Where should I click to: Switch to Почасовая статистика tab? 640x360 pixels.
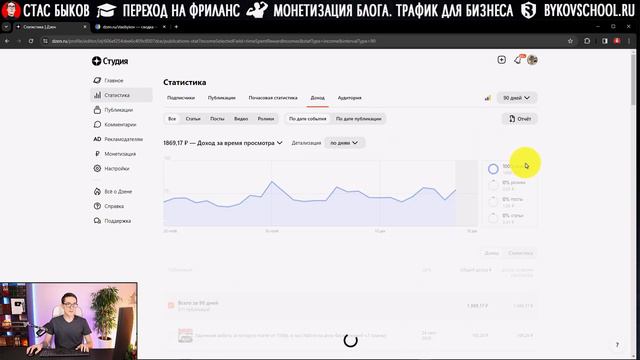point(273,98)
